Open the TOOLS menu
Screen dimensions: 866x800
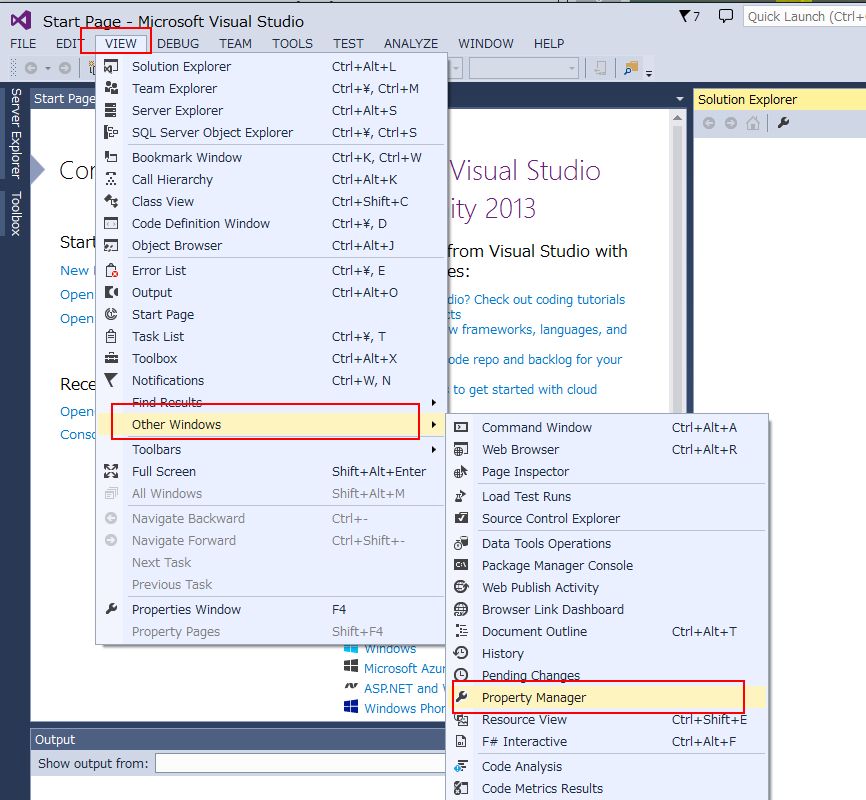point(292,44)
